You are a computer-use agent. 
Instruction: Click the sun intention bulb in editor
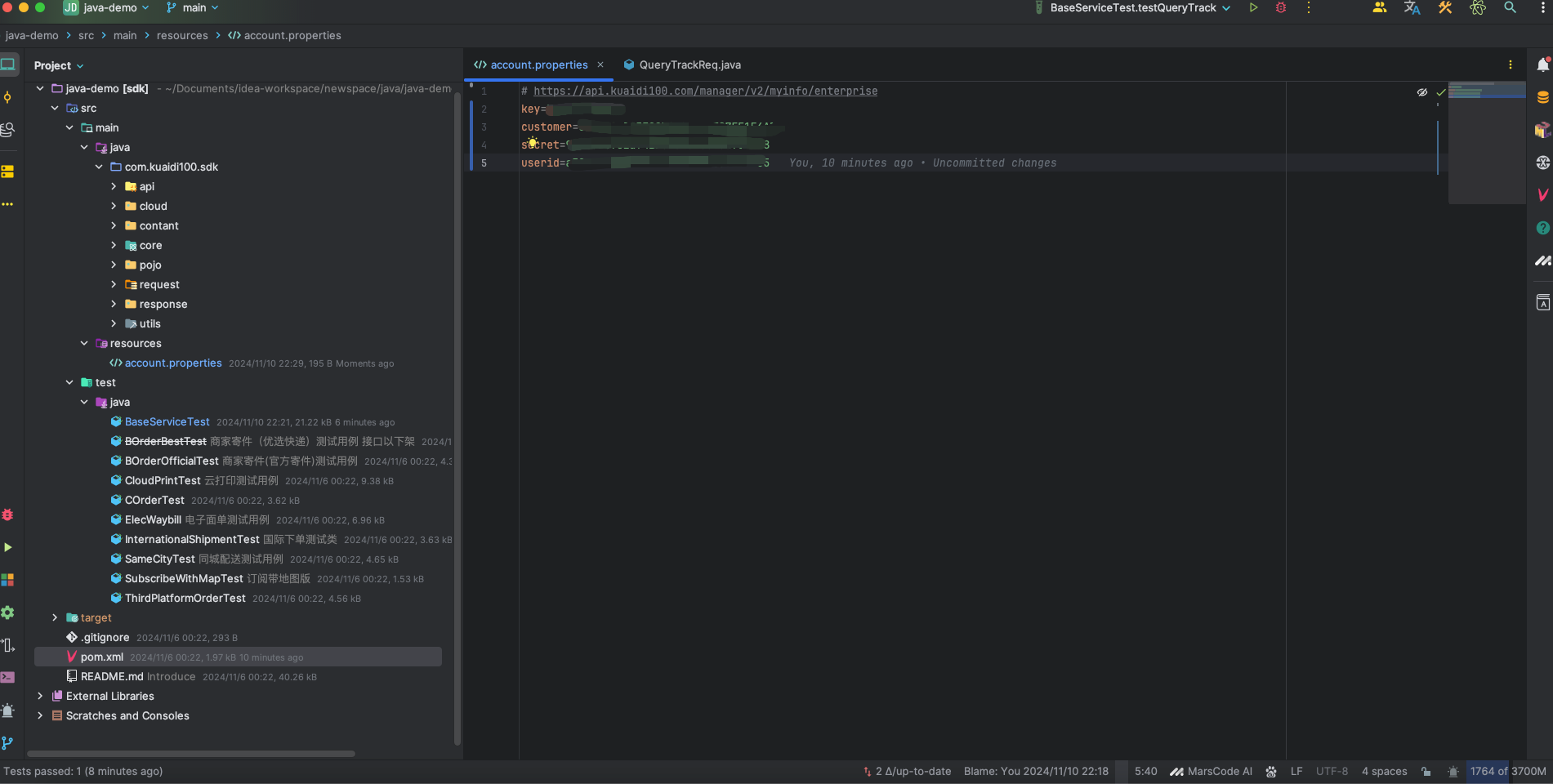532,143
